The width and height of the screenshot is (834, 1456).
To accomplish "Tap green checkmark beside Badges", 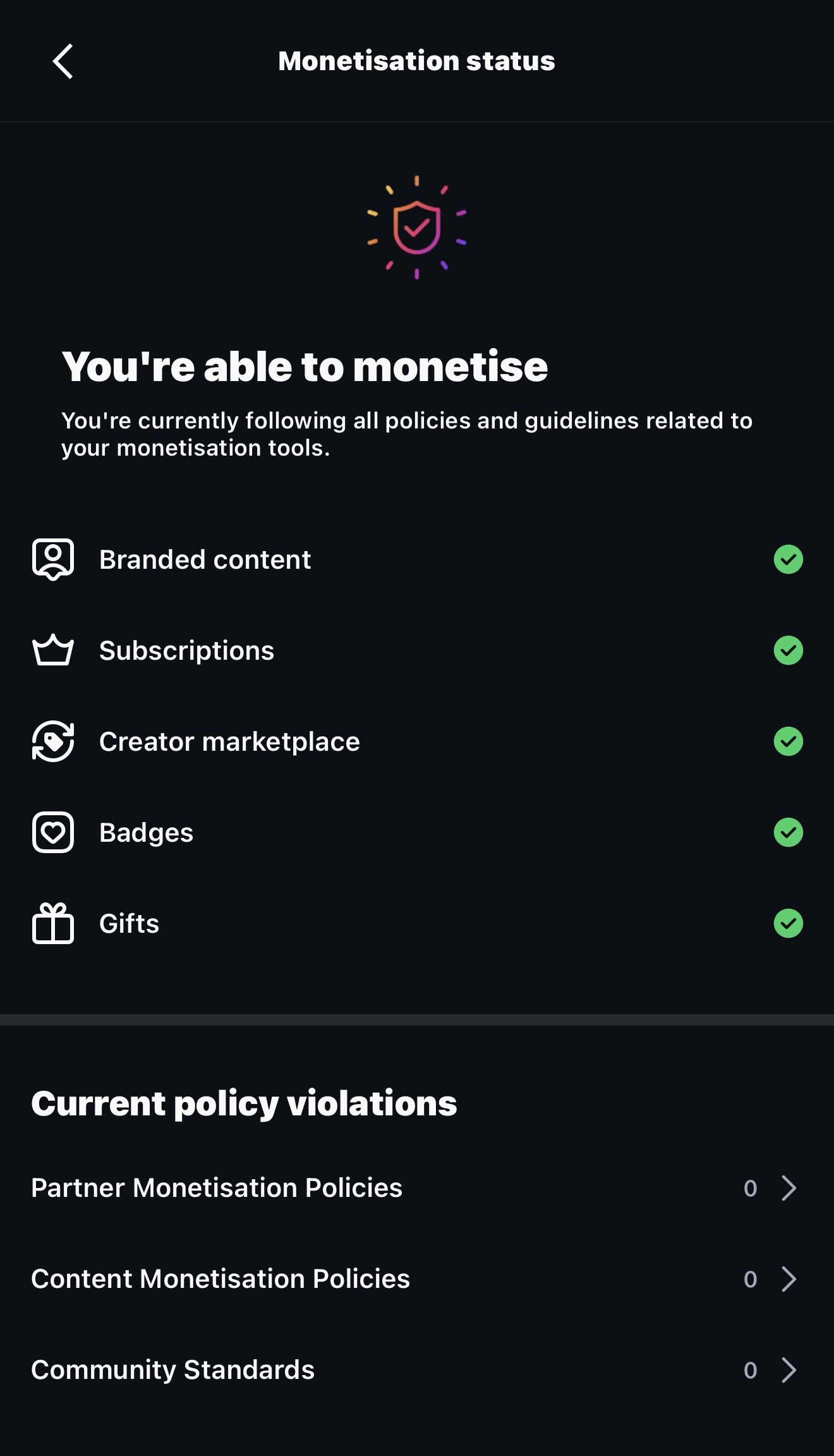I will pos(788,832).
